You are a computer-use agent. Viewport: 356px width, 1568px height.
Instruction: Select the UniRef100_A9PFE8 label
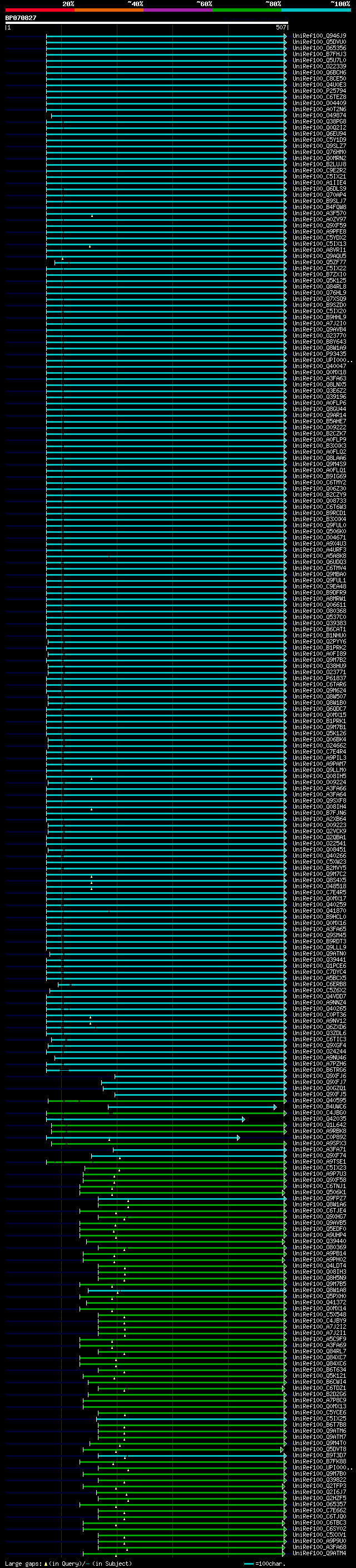point(319,231)
